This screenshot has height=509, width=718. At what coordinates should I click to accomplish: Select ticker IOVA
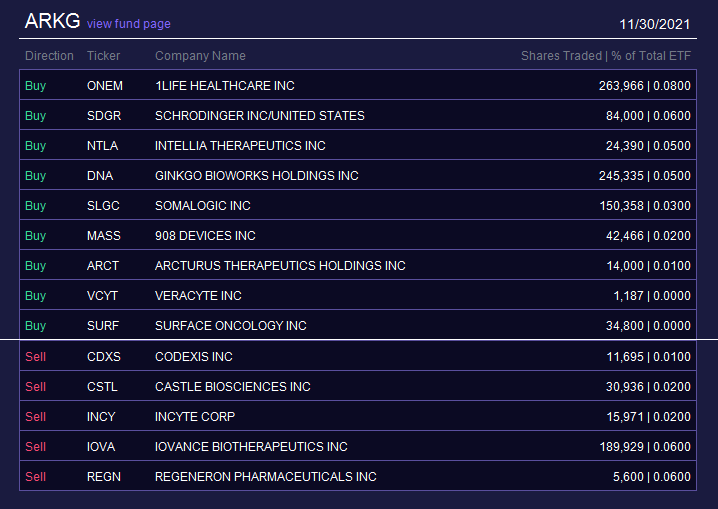coord(101,447)
